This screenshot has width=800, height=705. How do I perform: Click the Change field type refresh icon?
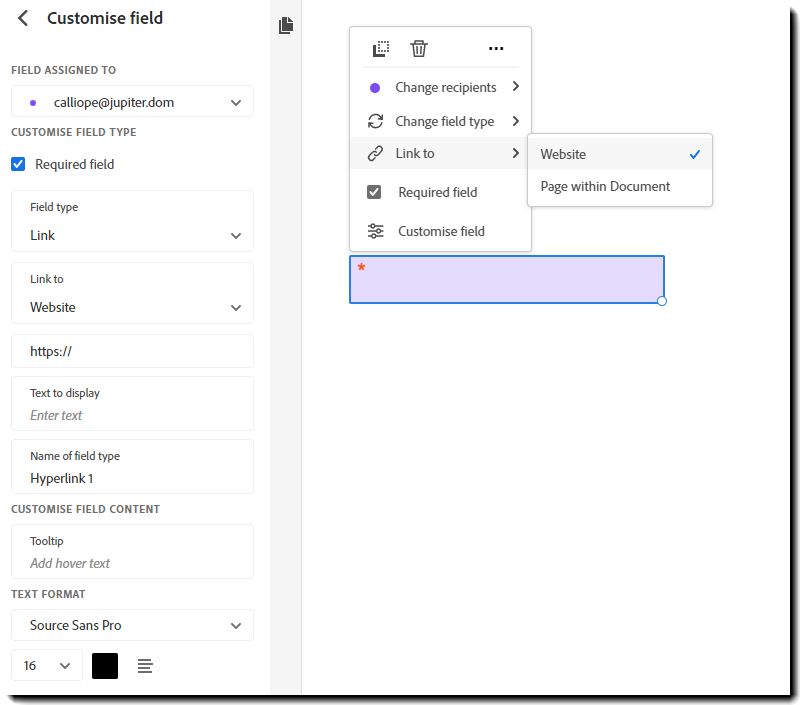pos(376,121)
